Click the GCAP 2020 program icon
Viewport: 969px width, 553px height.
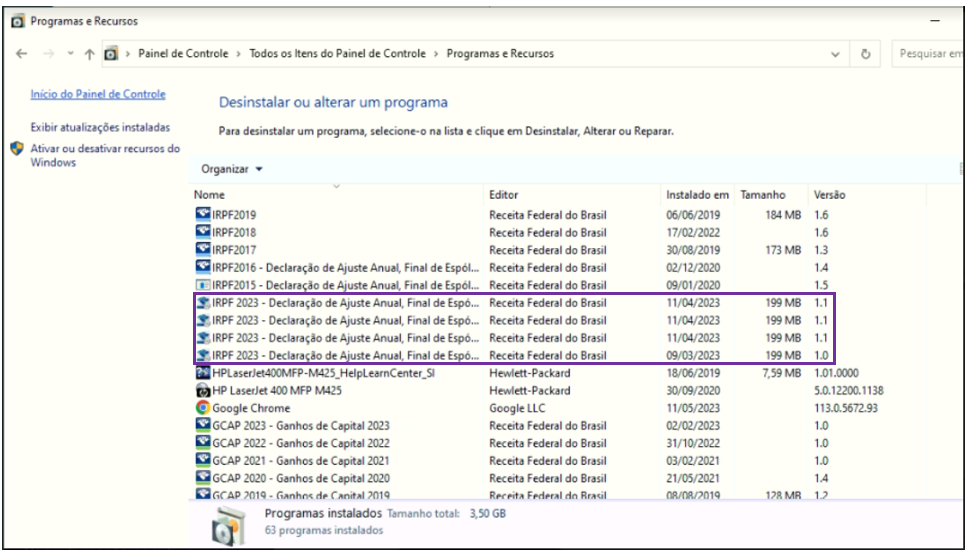203,478
